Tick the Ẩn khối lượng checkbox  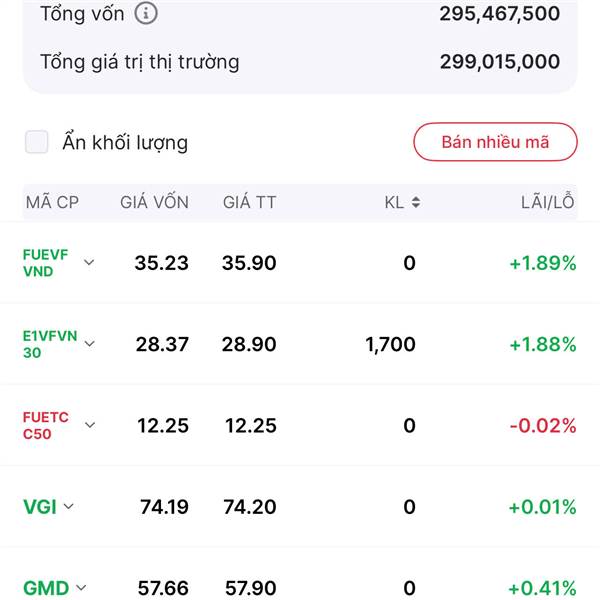[x=36, y=142]
